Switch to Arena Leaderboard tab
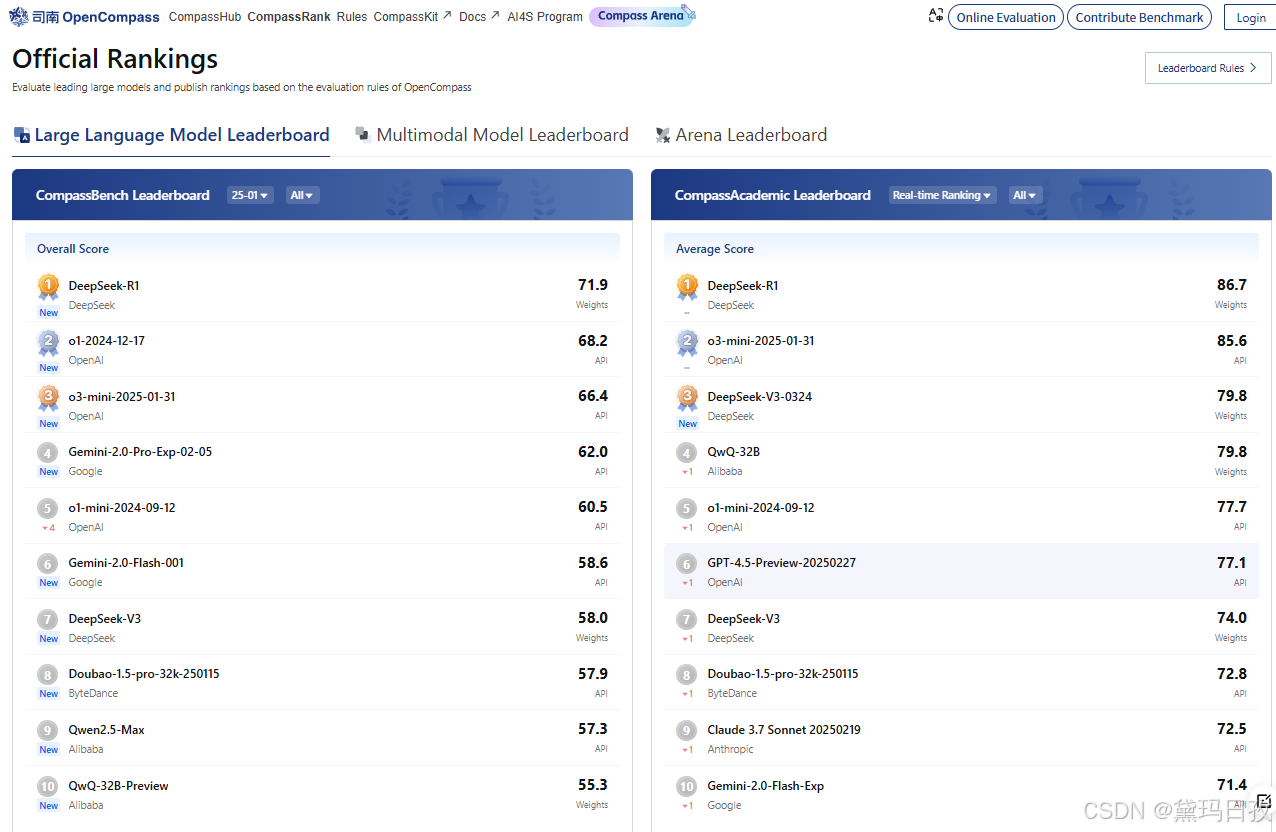Screen dimensions: 1276x832 741,135
